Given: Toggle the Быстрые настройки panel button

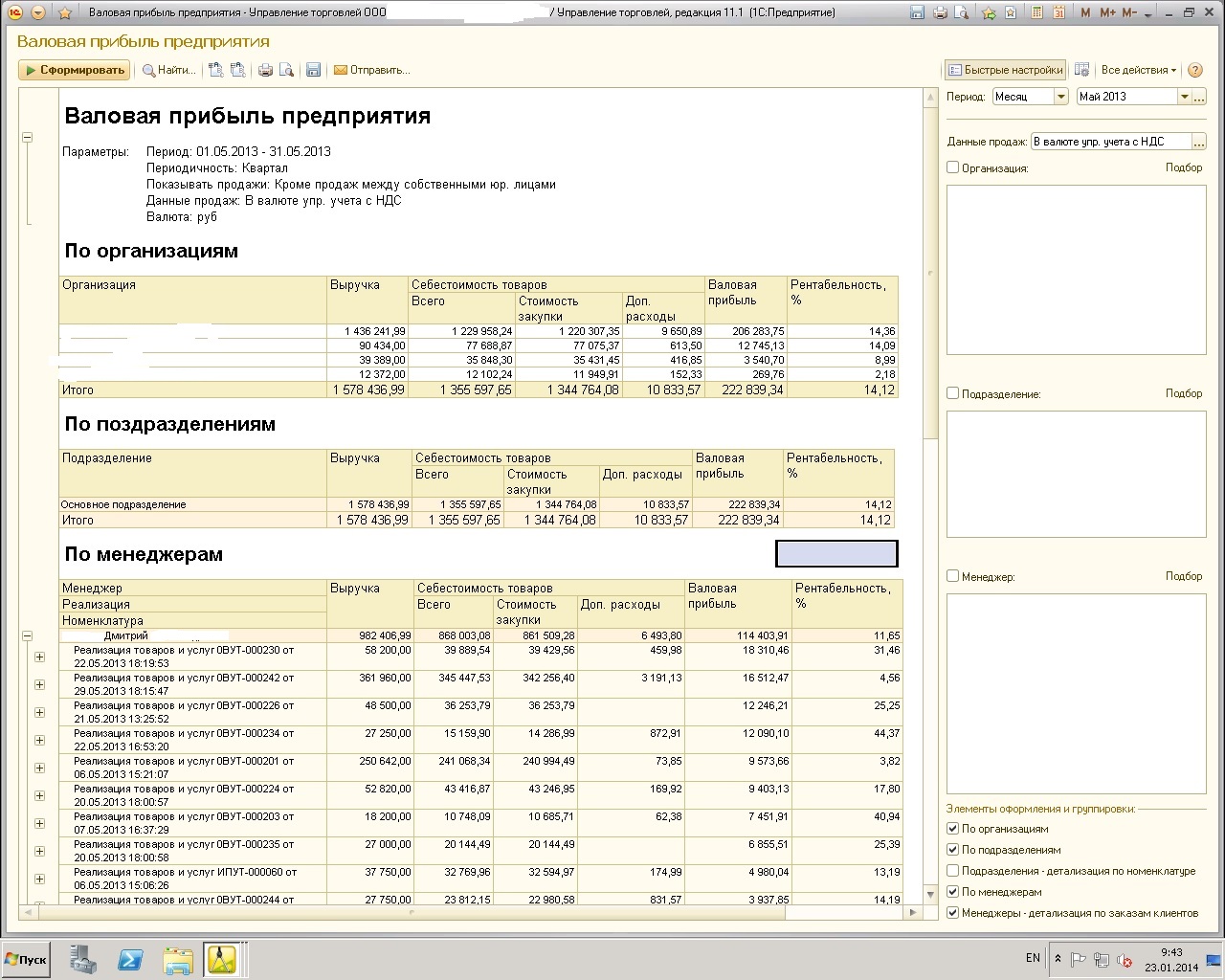Looking at the screenshot, I should tap(1006, 70).
